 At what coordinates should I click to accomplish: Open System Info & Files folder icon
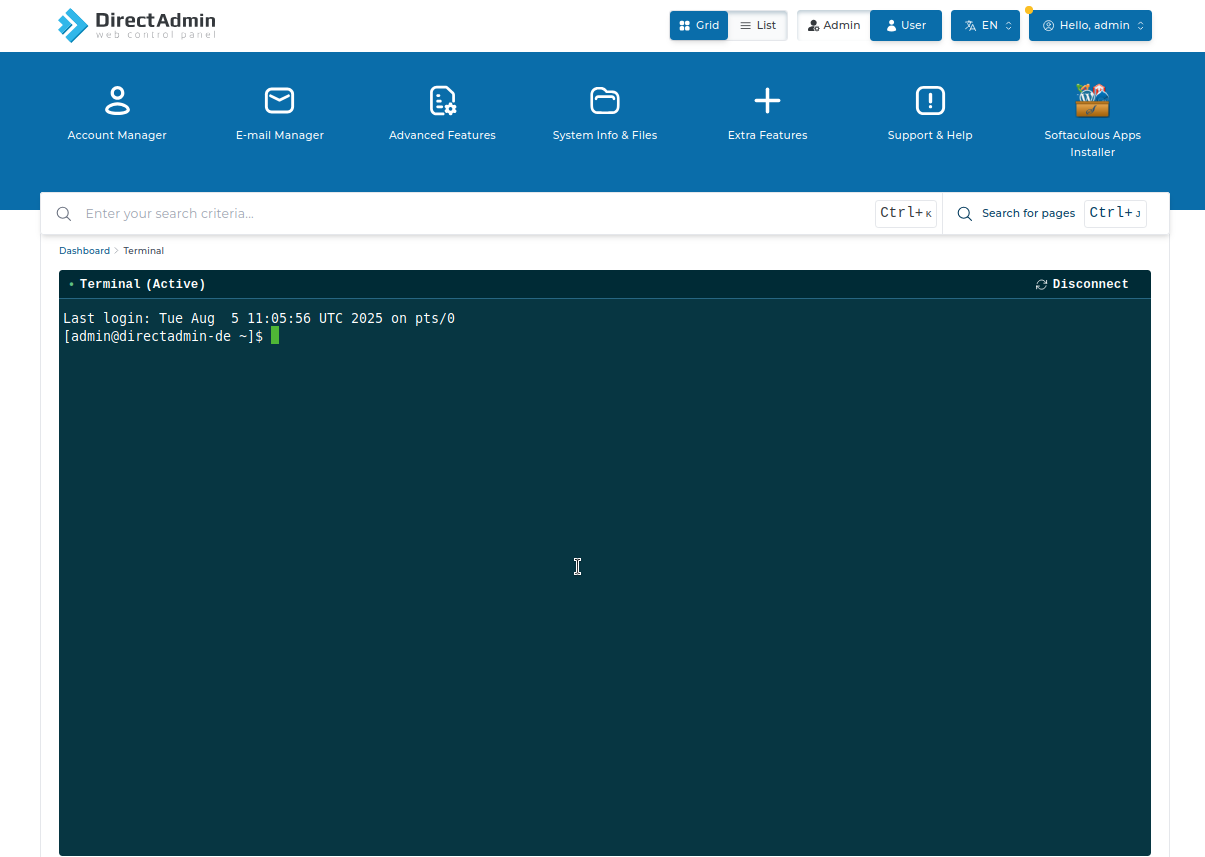click(x=605, y=100)
